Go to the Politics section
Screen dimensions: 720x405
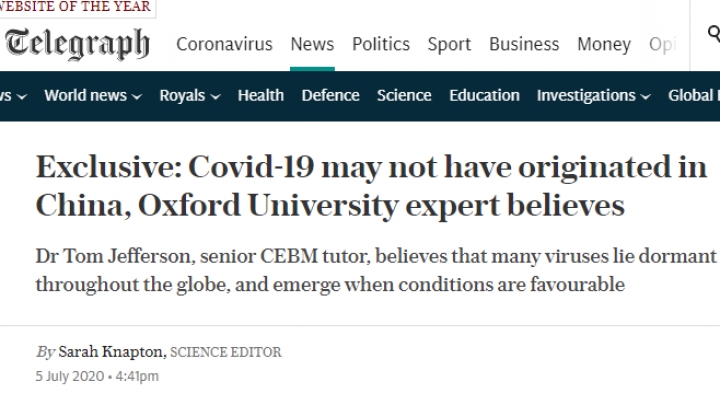(x=381, y=44)
